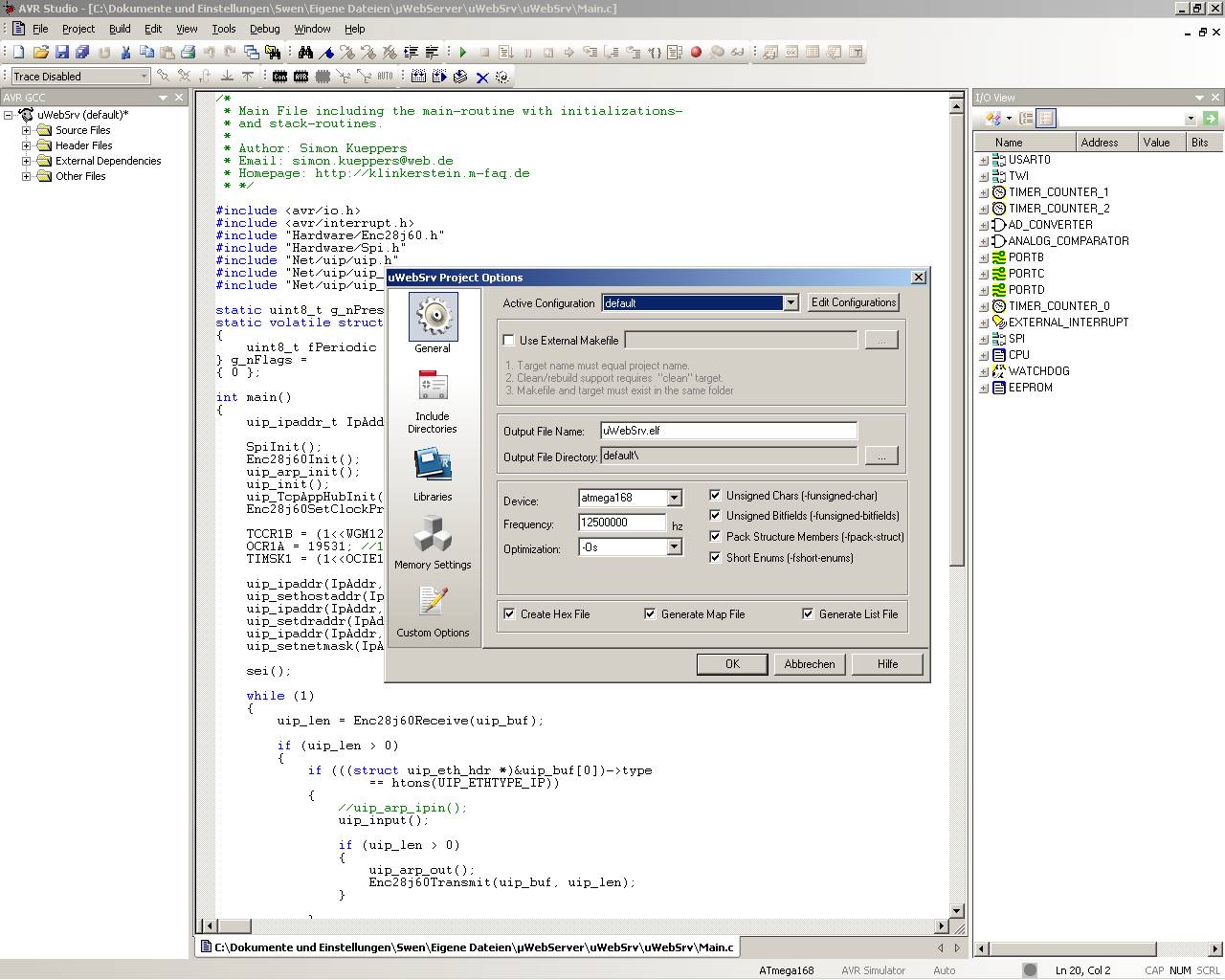Click the braces {} toolbar icon
Viewport: 1225px width, 980px height.
click(x=656, y=53)
